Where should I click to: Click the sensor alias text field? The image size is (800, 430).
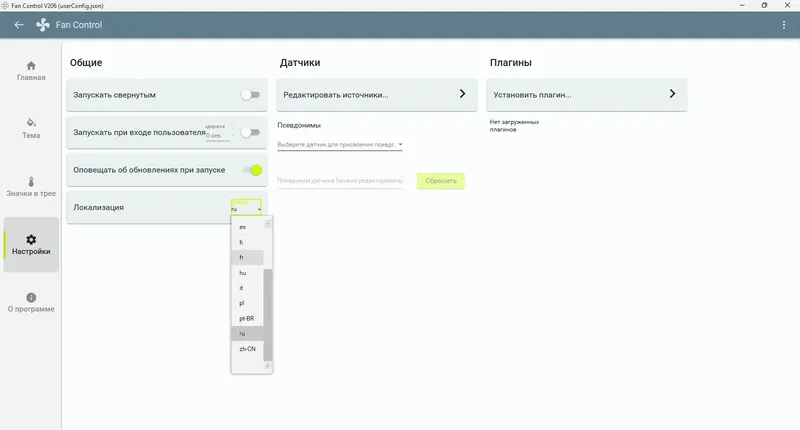tap(340, 181)
